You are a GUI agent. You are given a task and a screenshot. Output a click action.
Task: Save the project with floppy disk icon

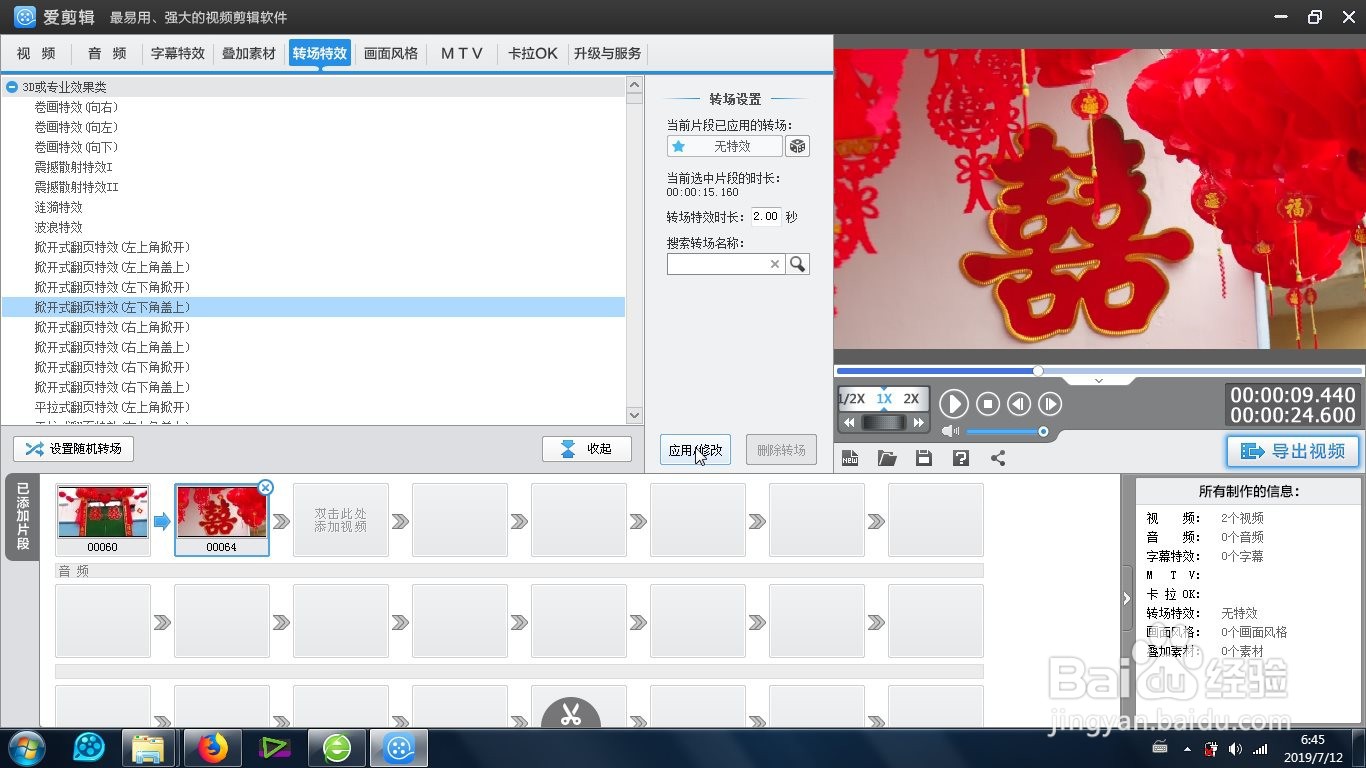(924, 458)
